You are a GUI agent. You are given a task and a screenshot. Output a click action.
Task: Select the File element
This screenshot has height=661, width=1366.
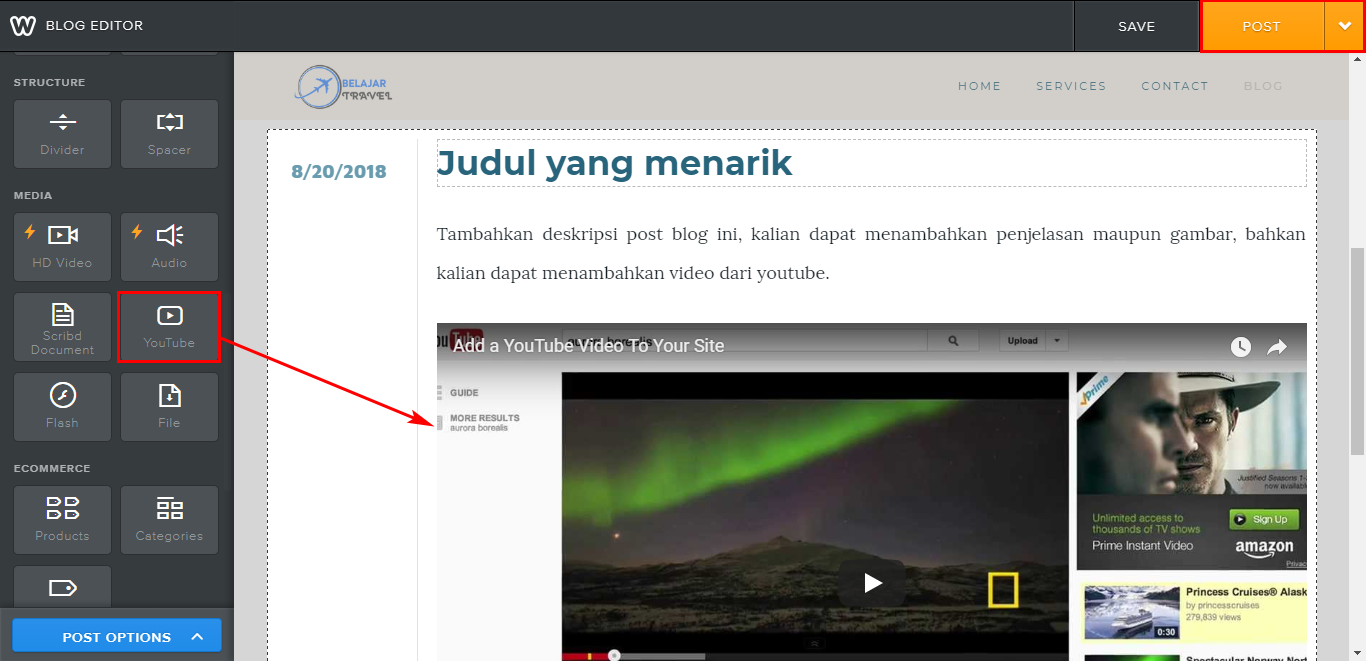(x=169, y=407)
